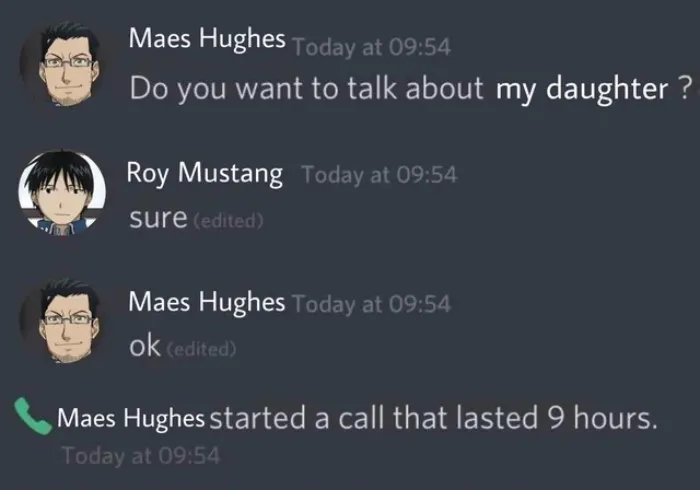Select Roy Mustang's 'sure' message
The height and width of the screenshot is (490, 700).
point(158,218)
